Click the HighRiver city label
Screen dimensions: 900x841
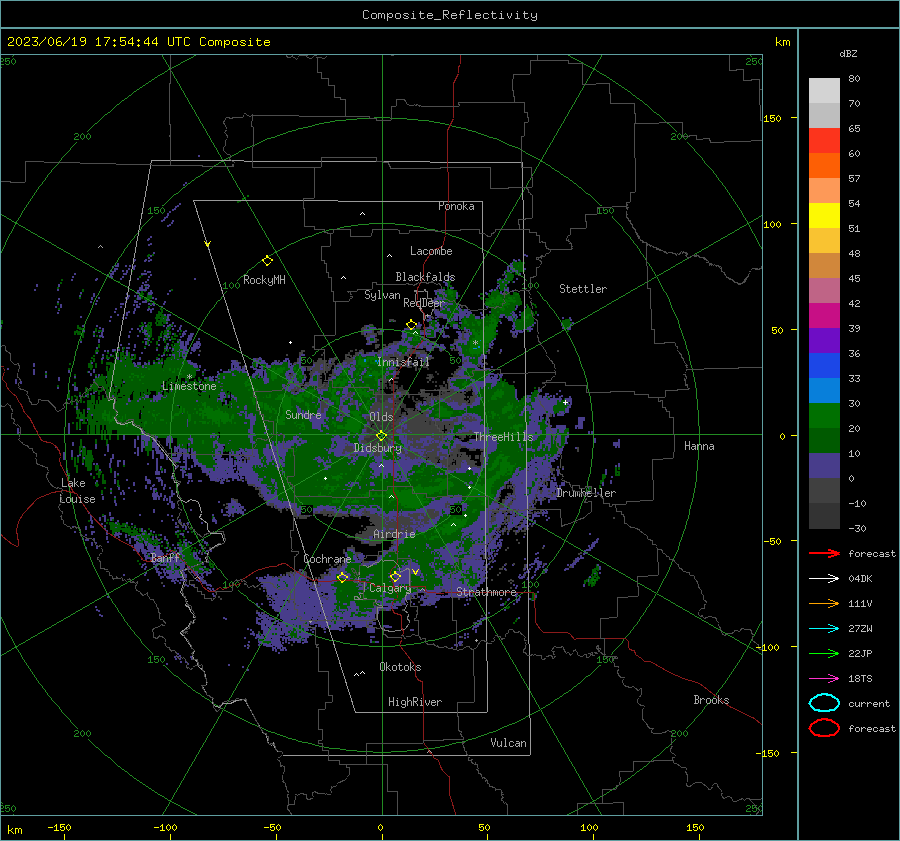pyautogui.click(x=415, y=702)
